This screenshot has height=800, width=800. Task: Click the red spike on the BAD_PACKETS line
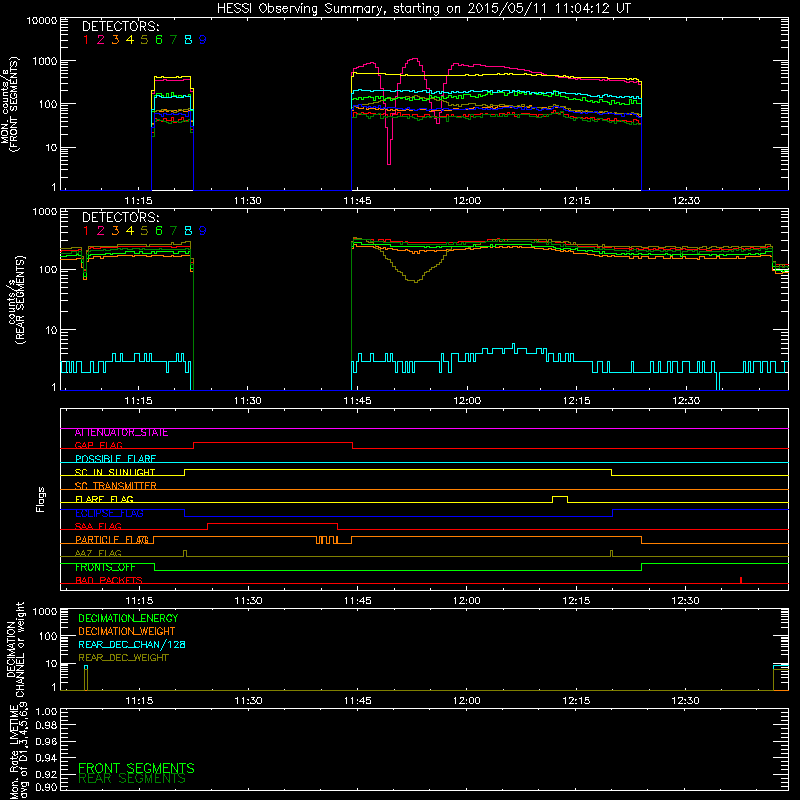(x=741, y=580)
